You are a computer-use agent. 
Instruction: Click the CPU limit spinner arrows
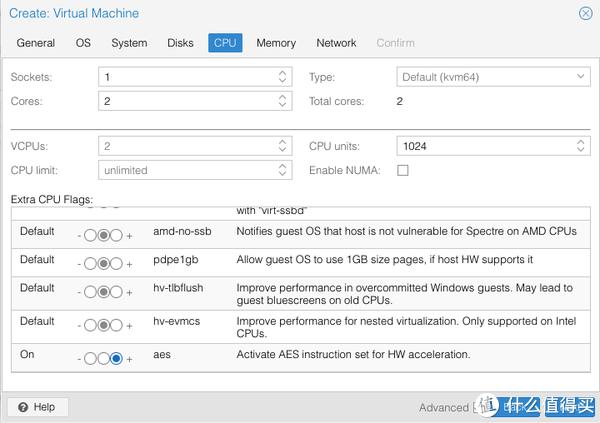[282, 170]
